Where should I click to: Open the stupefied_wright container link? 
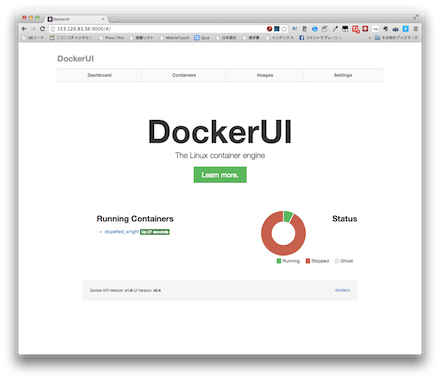[122, 232]
